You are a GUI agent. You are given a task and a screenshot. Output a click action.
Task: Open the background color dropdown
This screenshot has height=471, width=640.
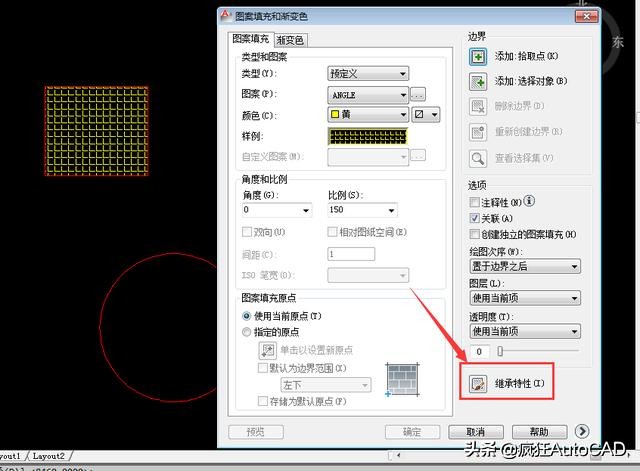click(425, 115)
